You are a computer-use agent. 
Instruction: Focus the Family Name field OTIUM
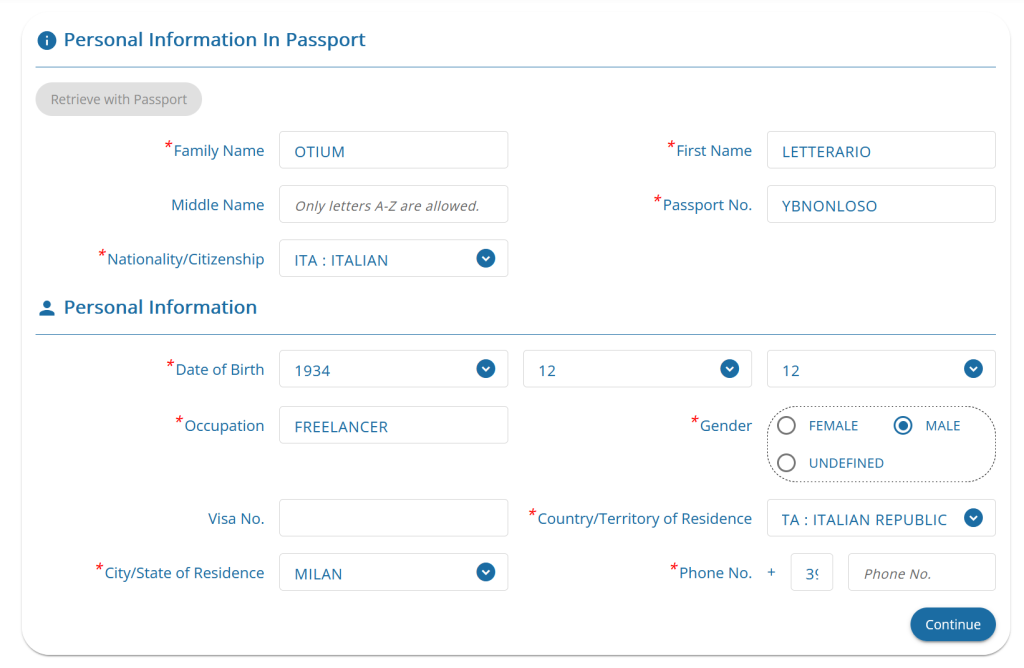(394, 150)
